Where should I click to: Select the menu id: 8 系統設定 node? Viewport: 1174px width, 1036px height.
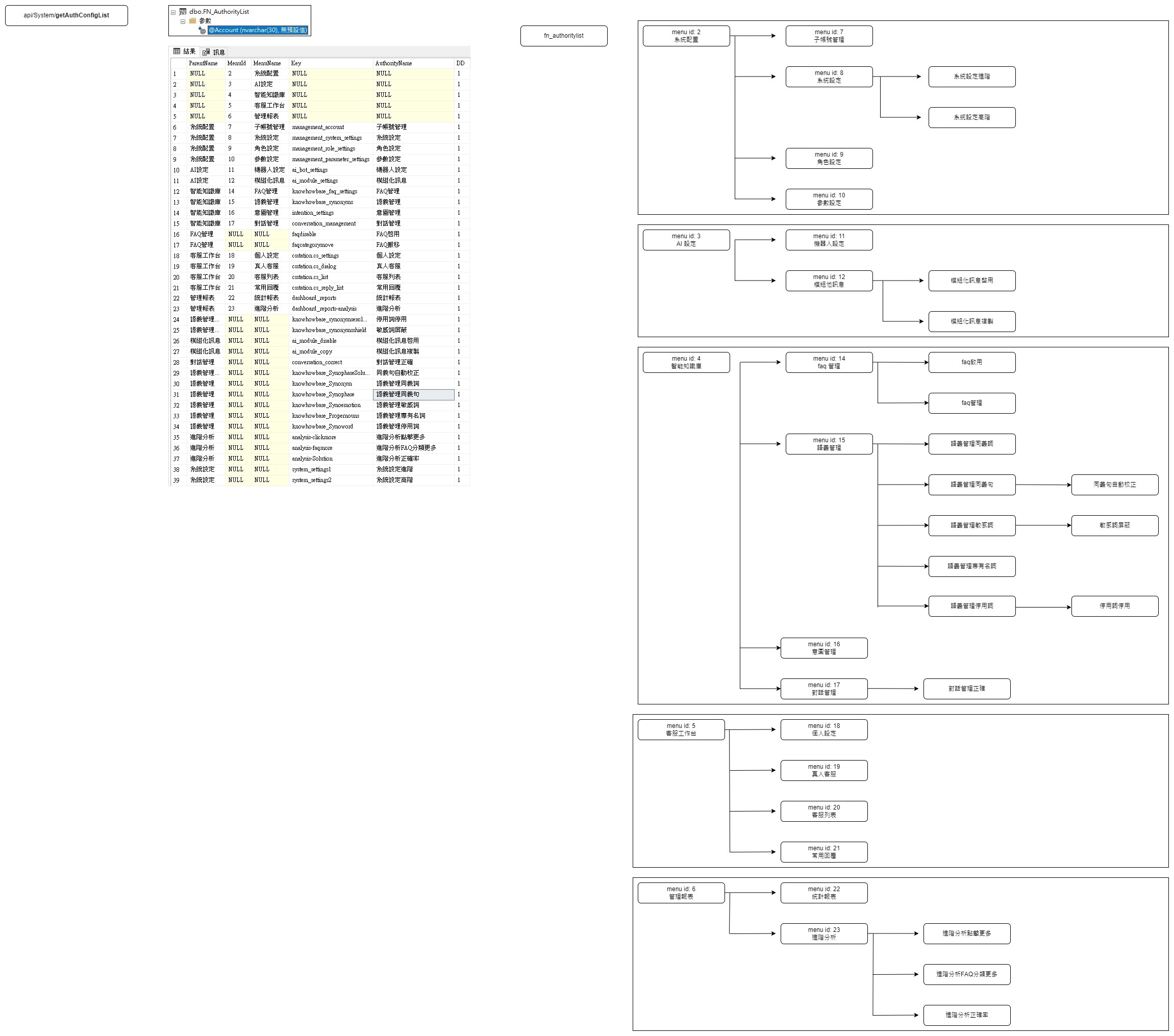pyautogui.click(x=829, y=77)
